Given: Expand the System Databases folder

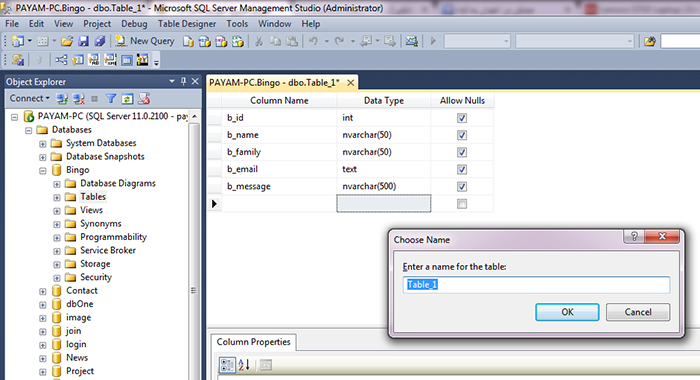Looking at the screenshot, I should tap(42, 144).
